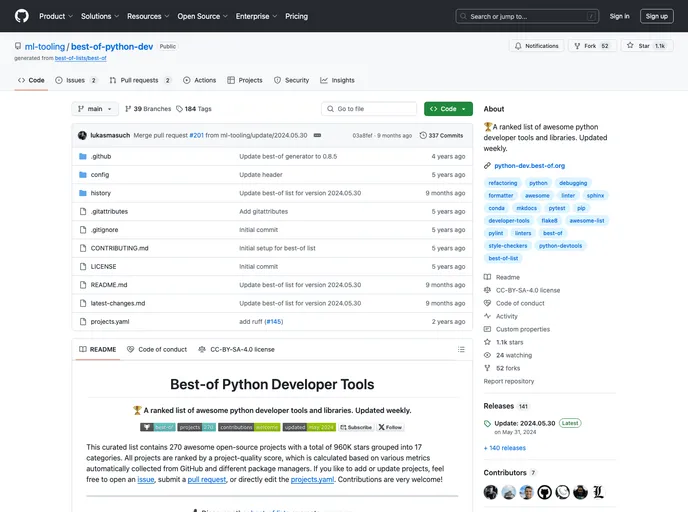
Task: Click the Sign in link
Action: pos(619,16)
